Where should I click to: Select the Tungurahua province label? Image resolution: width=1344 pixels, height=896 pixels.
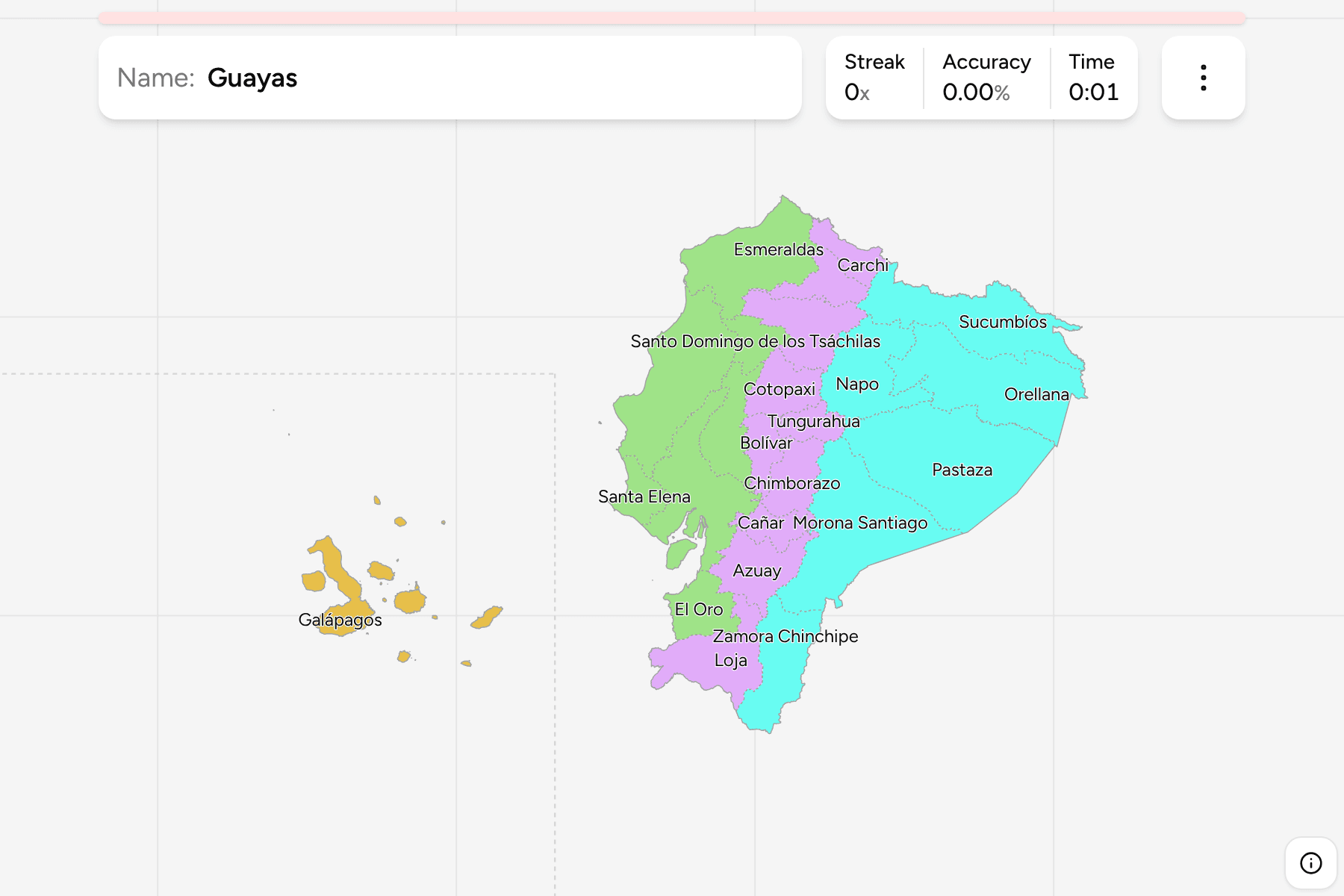point(814,421)
